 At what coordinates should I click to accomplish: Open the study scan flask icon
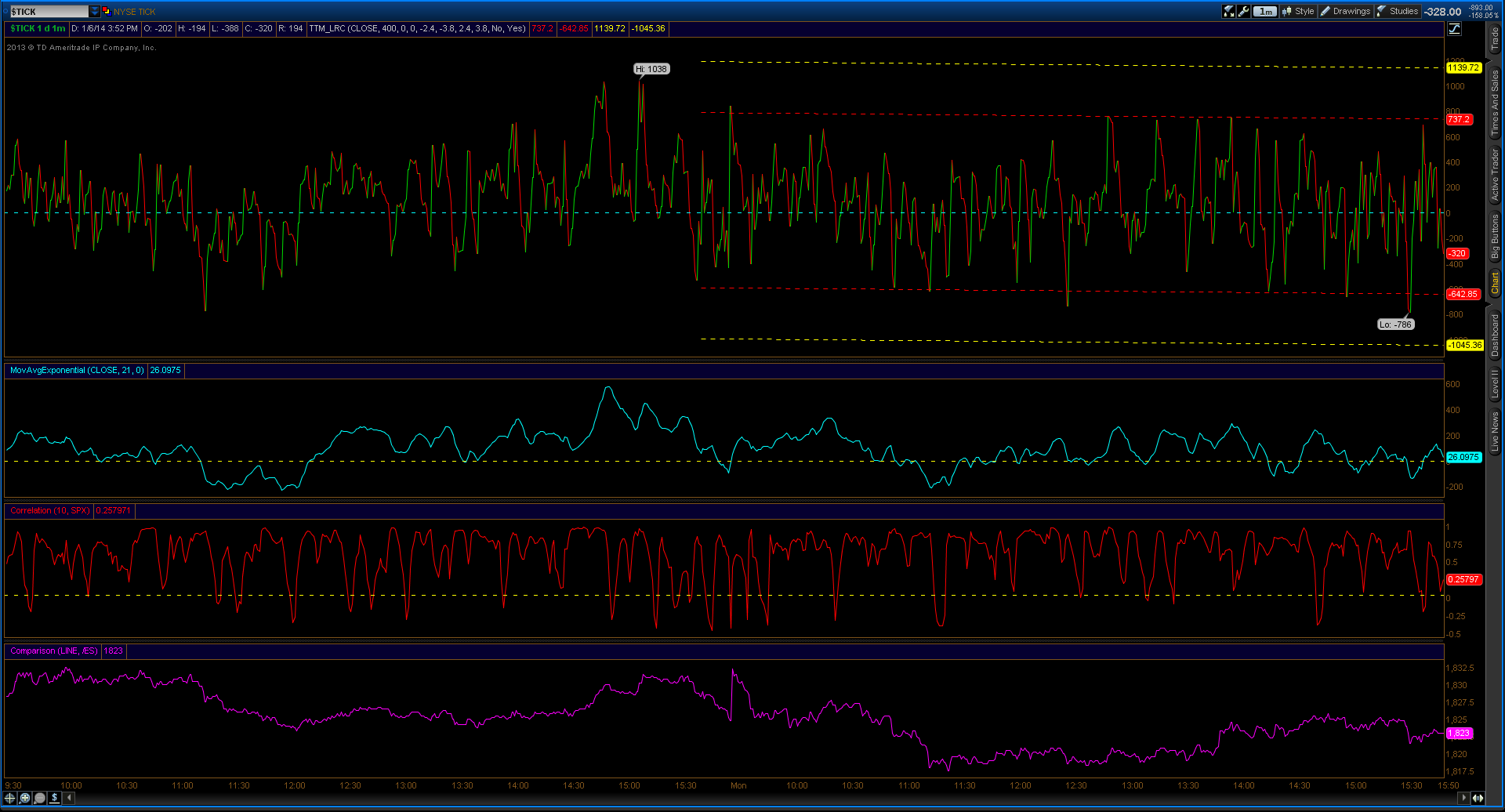click(1229, 11)
